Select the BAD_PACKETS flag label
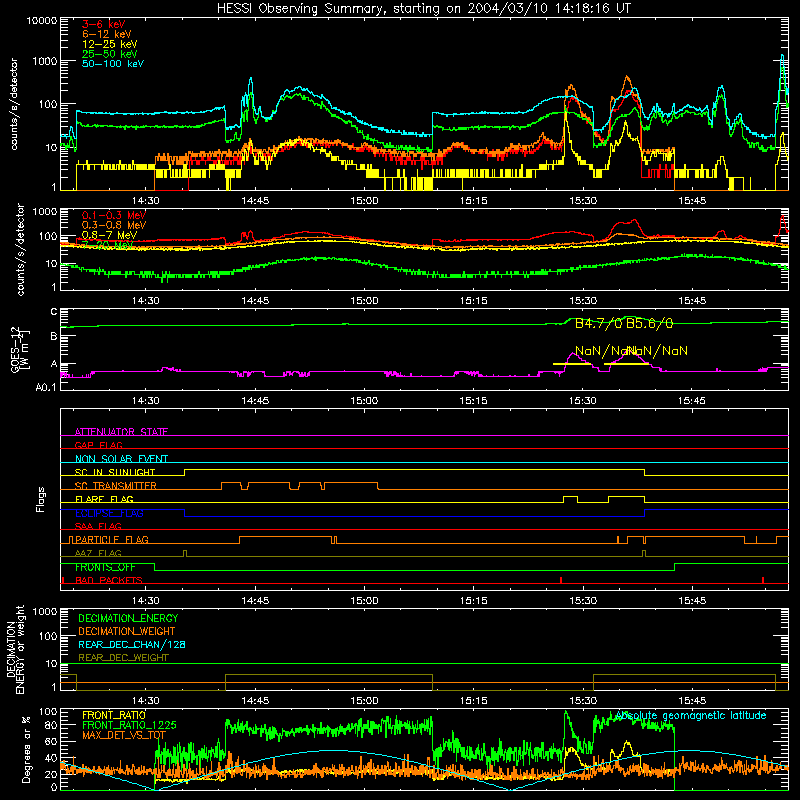Image resolution: width=800 pixels, height=800 pixels. click(109, 580)
